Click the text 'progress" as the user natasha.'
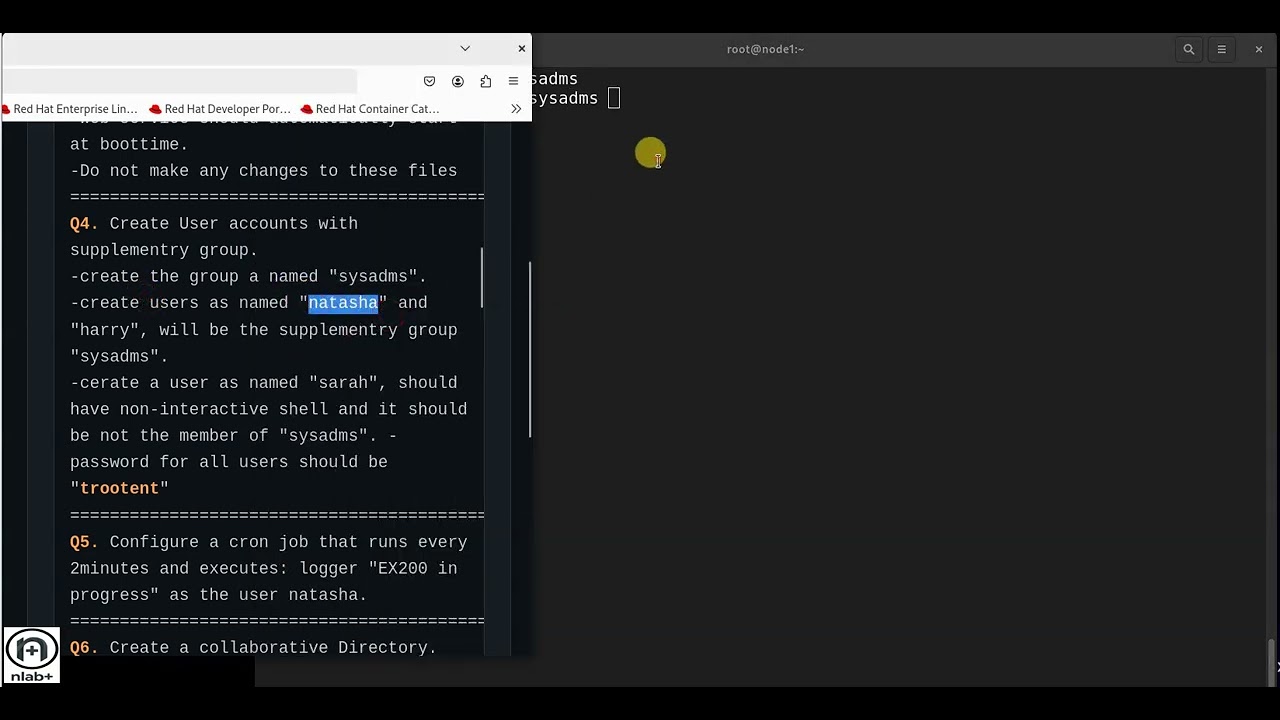This screenshot has width=1280, height=720. (218, 595)
